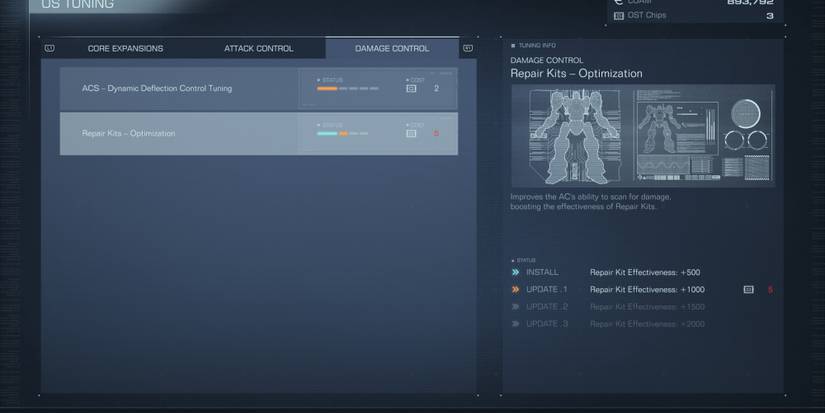The height and width of the screenshot is (413, 825).
Task: Click the Repair Kits row status progress bar
Action: [343, 134]
